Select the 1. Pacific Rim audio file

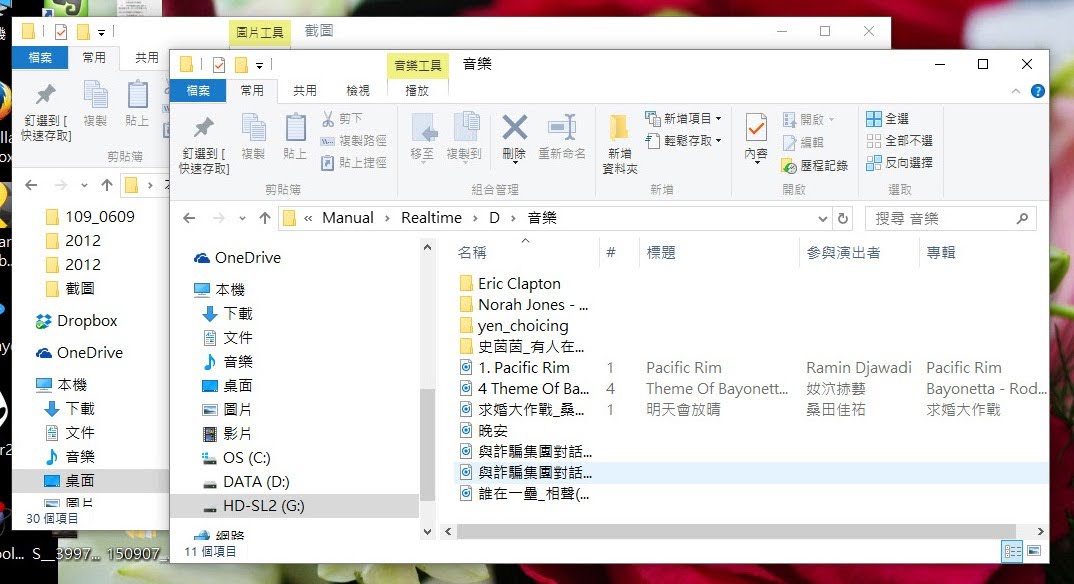click(x=514, y=368)
